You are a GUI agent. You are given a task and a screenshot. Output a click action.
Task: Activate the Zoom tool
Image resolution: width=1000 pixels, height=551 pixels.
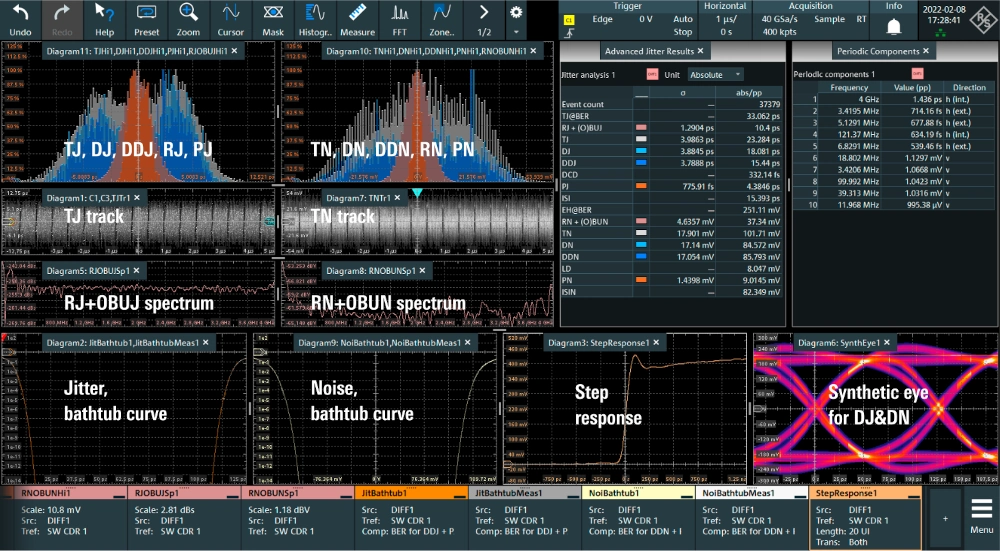click(188, 20)
